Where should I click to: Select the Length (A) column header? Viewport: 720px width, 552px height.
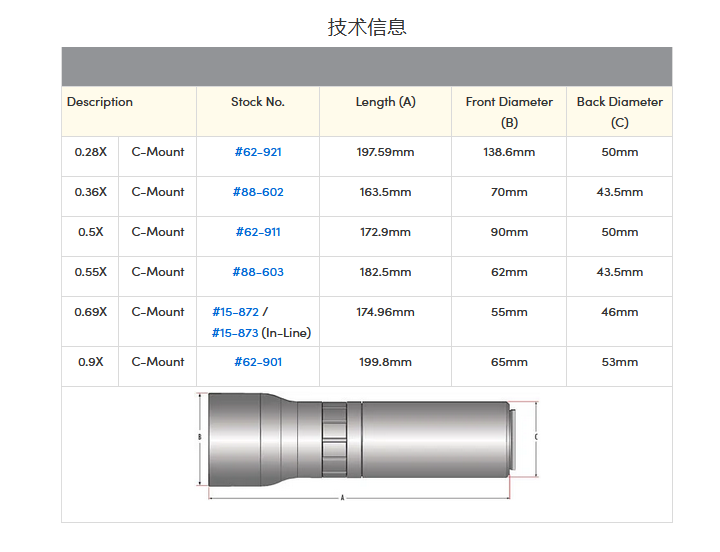pos(385,102)
